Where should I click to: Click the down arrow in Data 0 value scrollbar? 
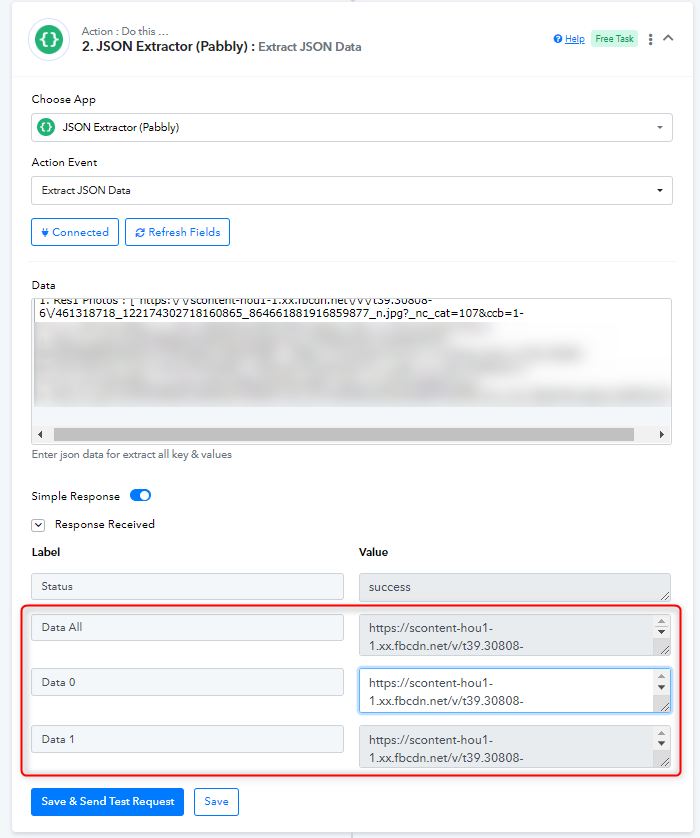(662, 687)
